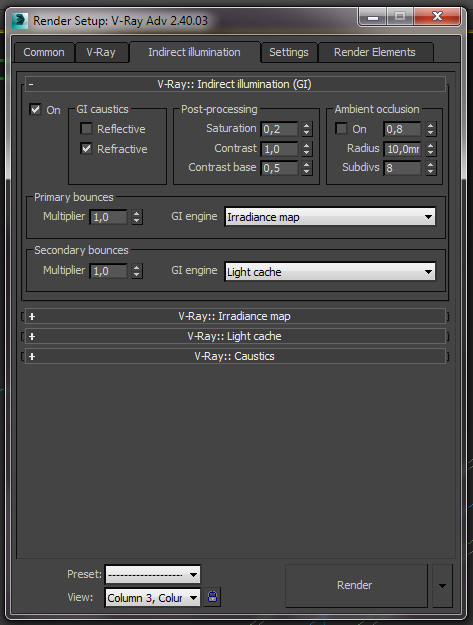Switch to the Common tab
The image size is (473, 625).
point(44,52)
